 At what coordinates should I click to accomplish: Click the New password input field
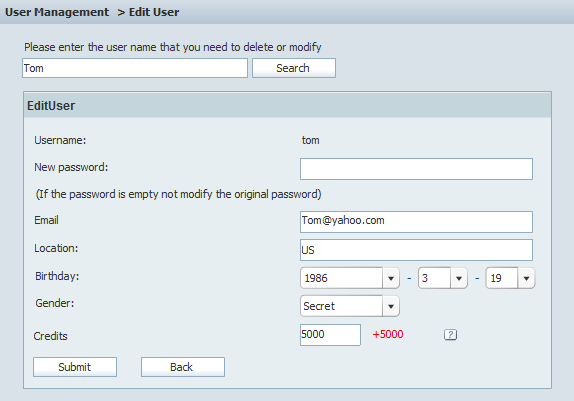coord(416,169)
